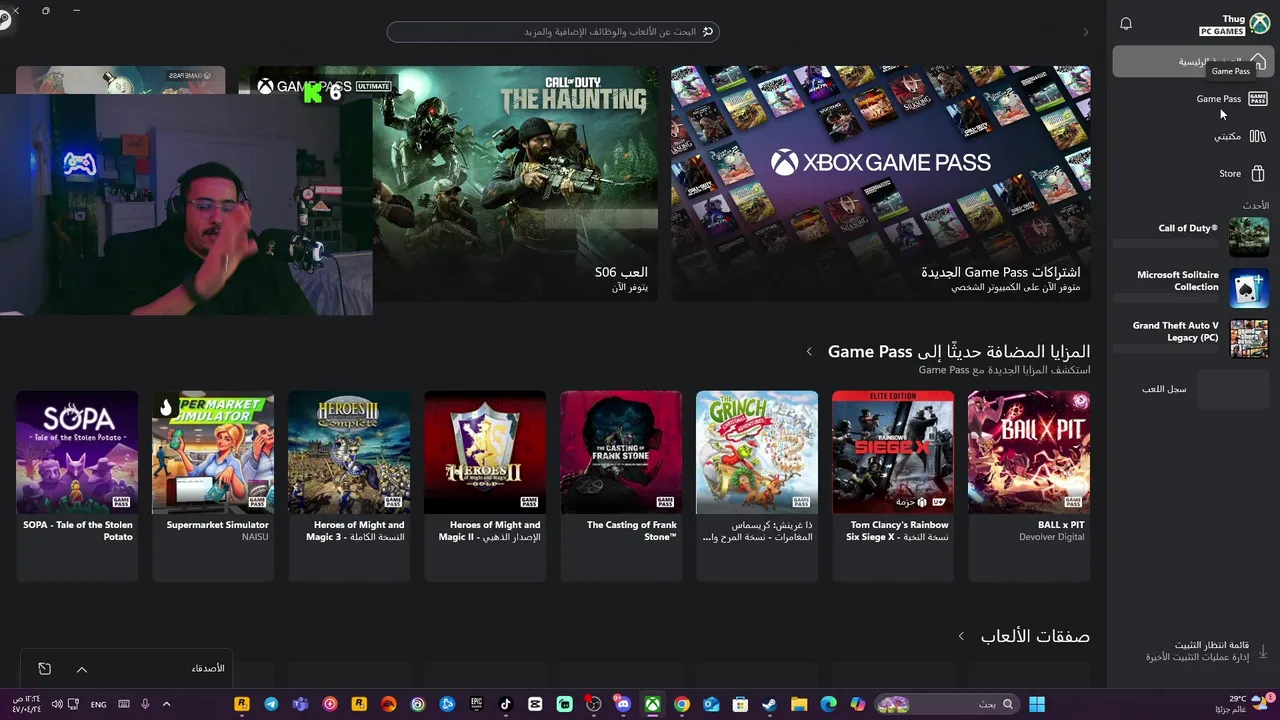Open the Xbox Game Pass banner
This screenshot has width=1280, height=720.
pyautogui.click(x=881, y=183)
